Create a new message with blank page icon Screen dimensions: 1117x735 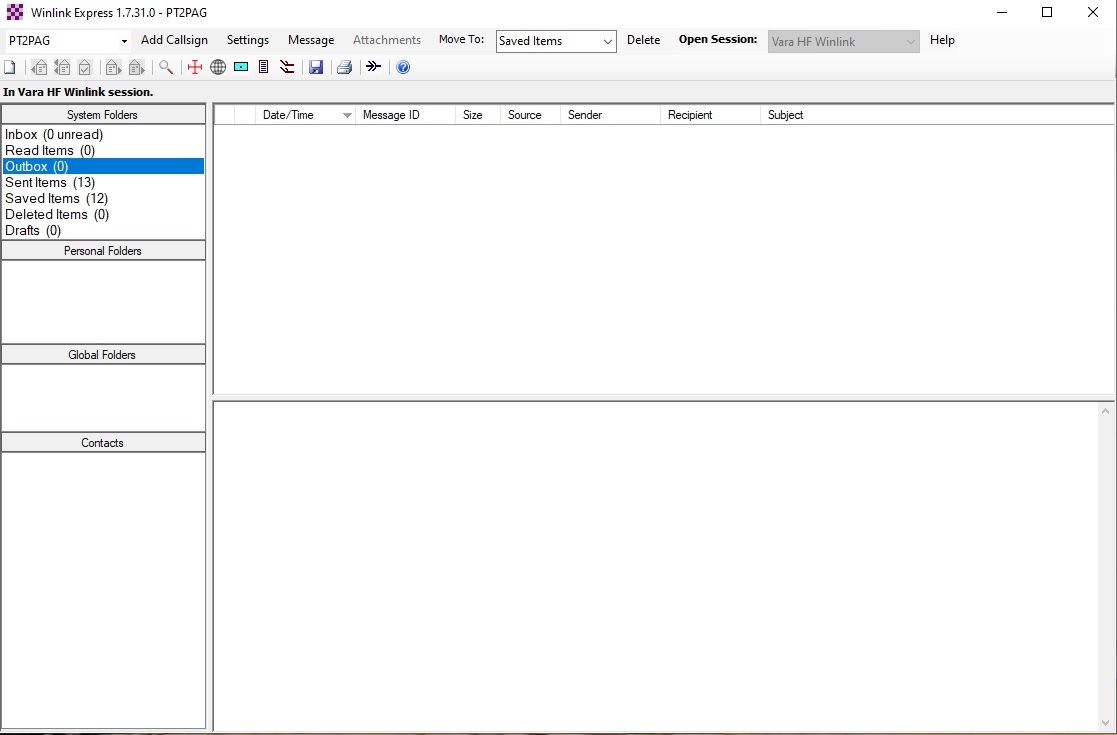click(10, 68)
